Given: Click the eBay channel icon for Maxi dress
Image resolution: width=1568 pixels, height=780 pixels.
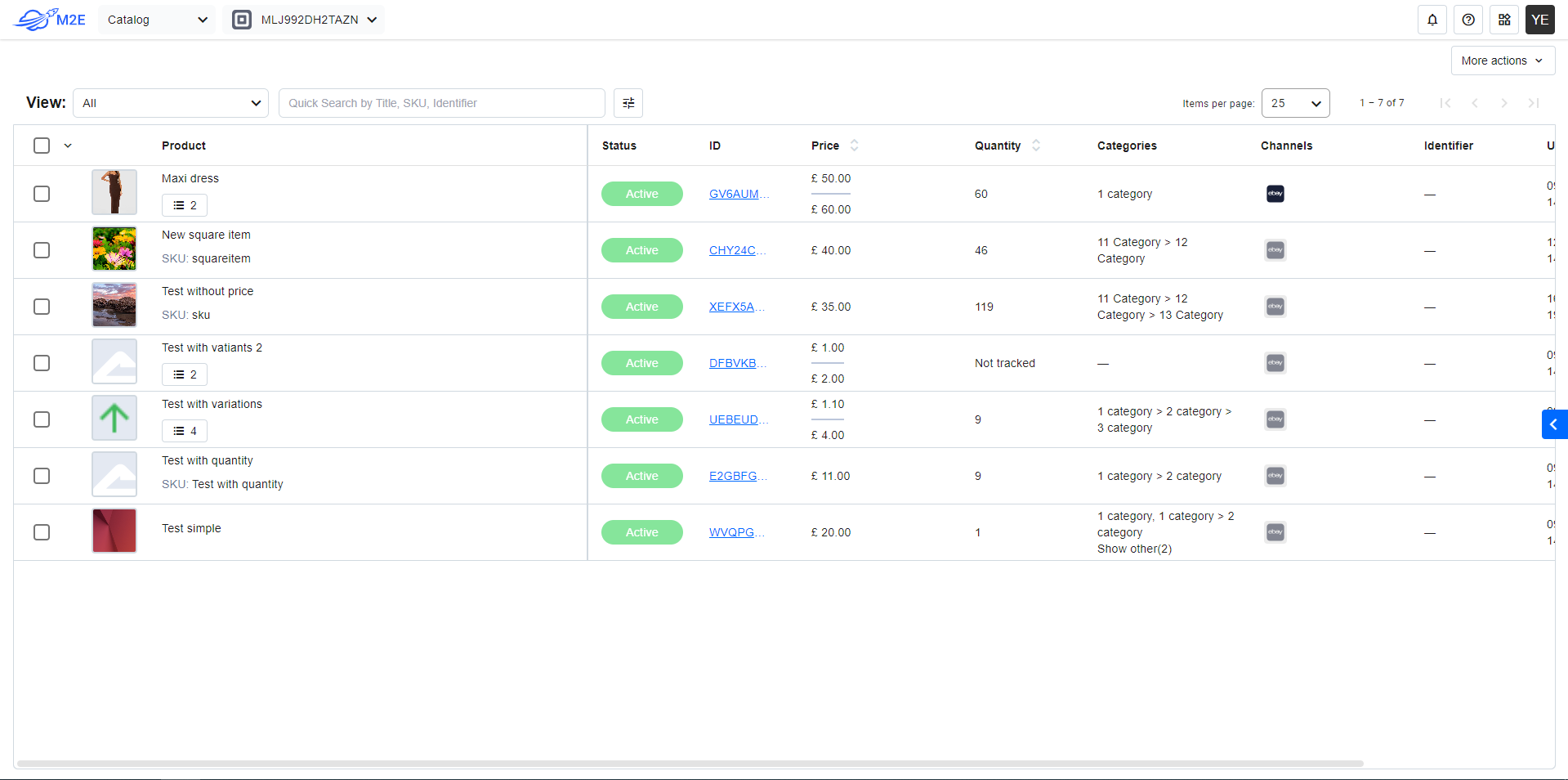Looking at the screenshot, I should pos(1275,194).
